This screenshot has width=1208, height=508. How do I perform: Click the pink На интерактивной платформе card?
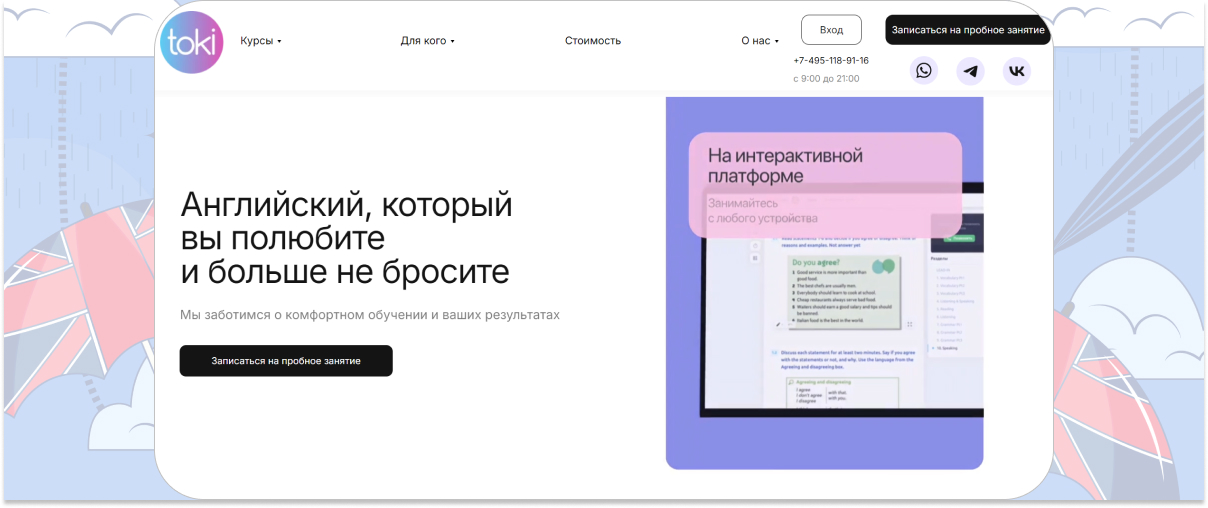click(x=825, y=166)
